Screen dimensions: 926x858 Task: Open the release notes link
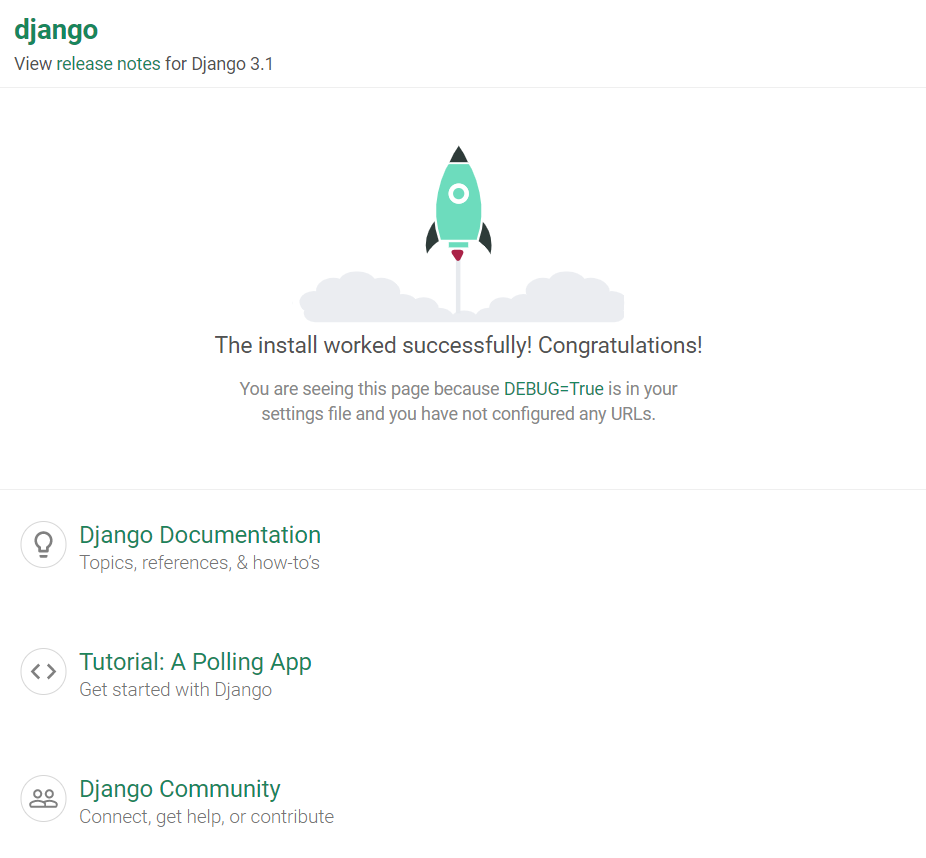pyautogui.click(x=108, y=64)
